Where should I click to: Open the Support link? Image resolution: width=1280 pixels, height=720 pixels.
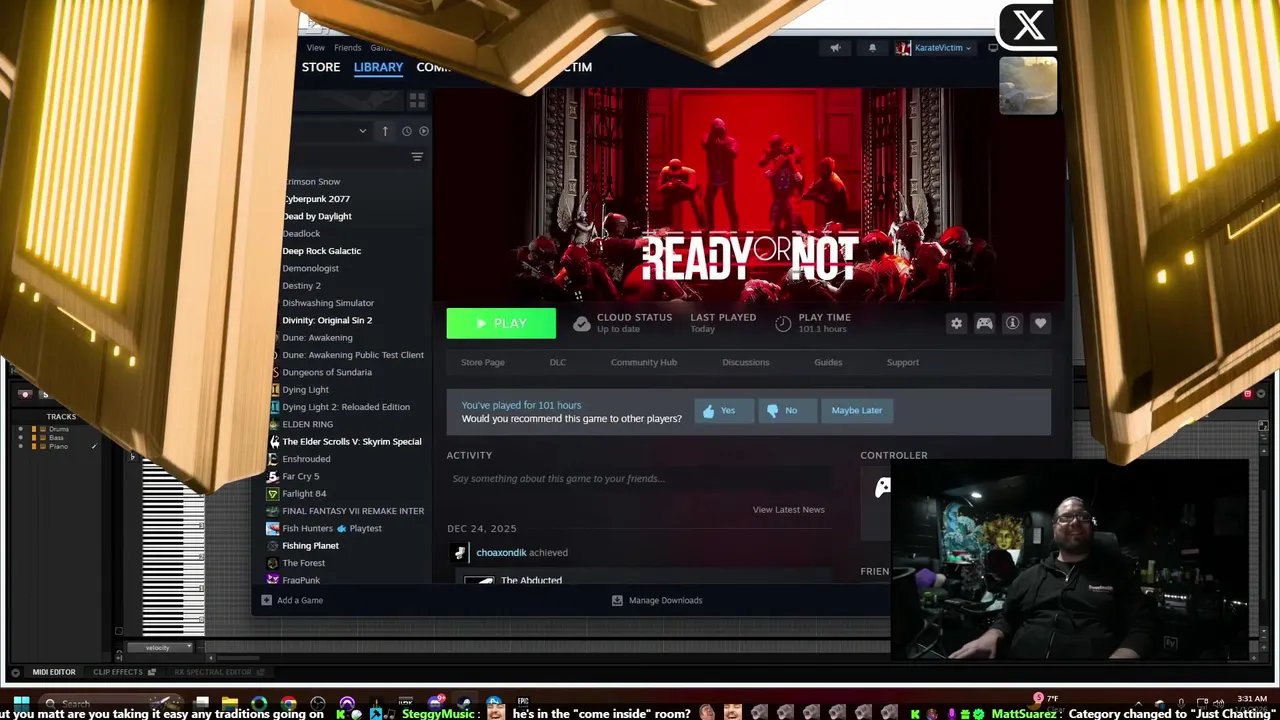pos(903,362)
